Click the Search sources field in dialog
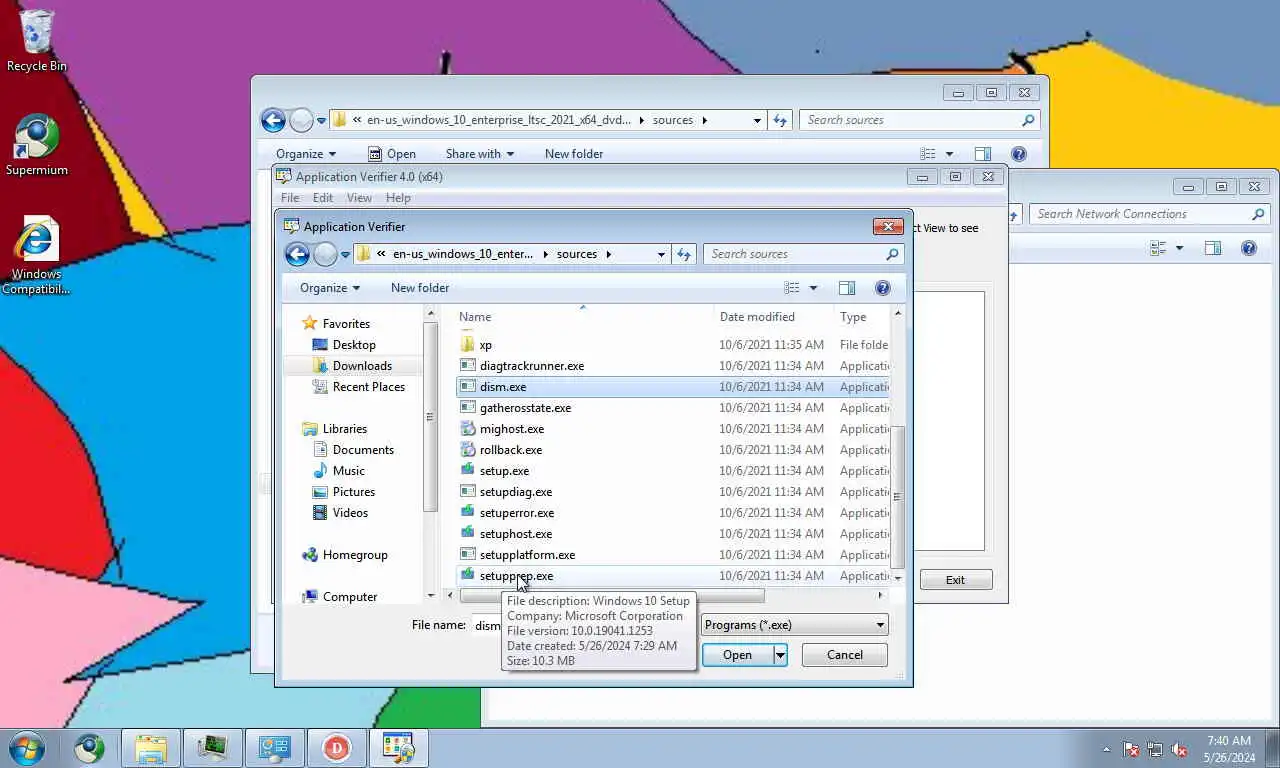 [803, 254]
